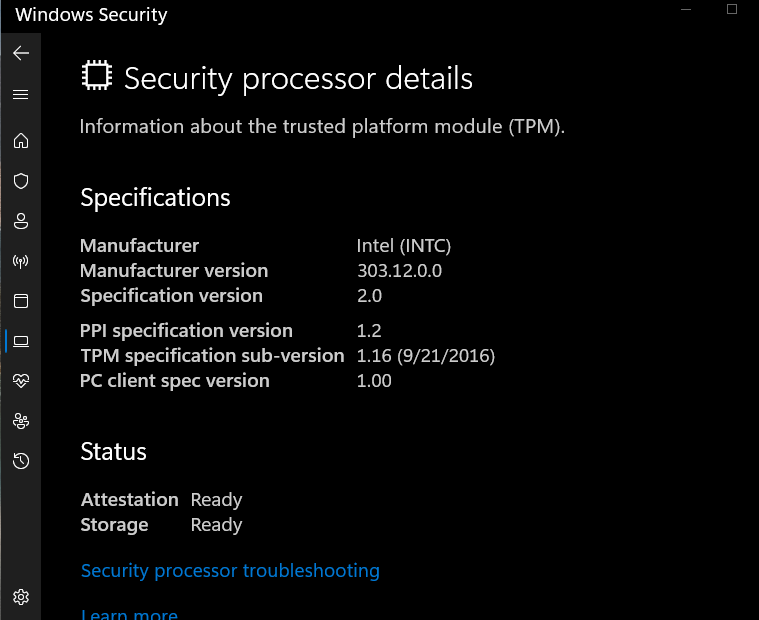This screenshot has height=620, width=759.
Task: Open Virus & threat protection shield icon
Action: point(21,181)
